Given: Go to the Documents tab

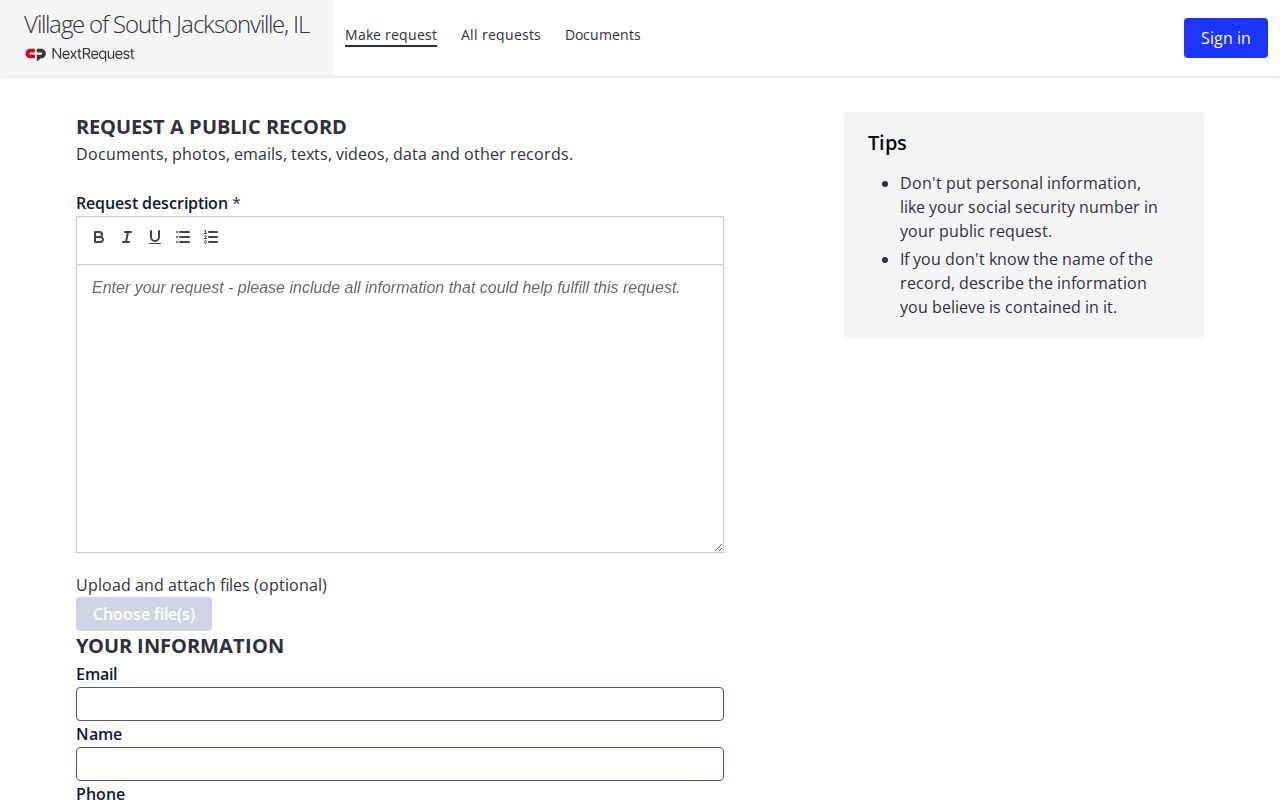Looking at the screenshot, I should [603, 35].
